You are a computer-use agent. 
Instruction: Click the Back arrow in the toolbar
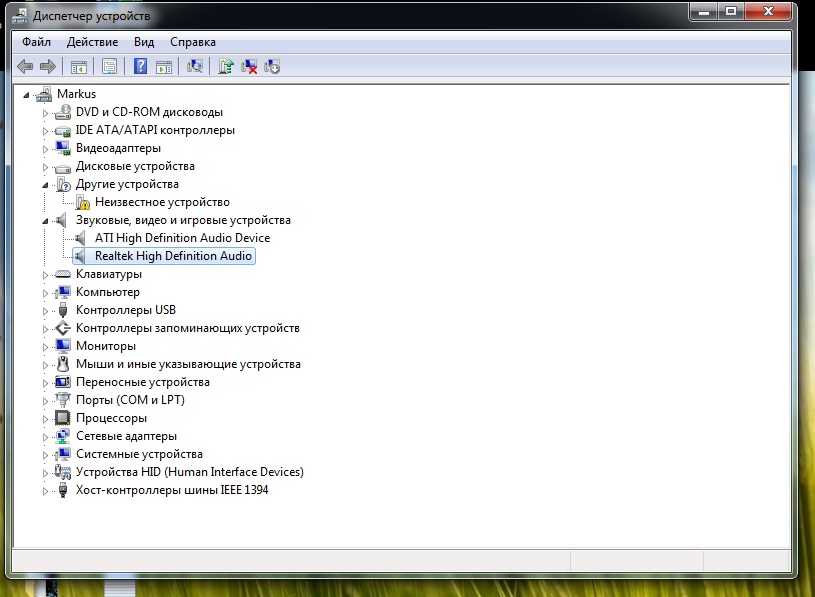pos(26,66)
